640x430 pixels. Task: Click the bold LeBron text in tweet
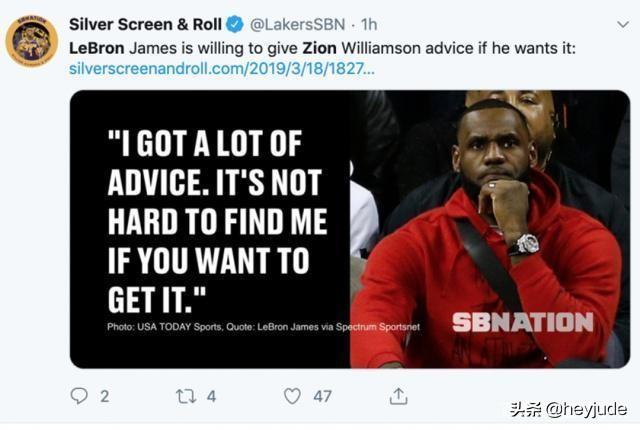[x=99, y=46]
